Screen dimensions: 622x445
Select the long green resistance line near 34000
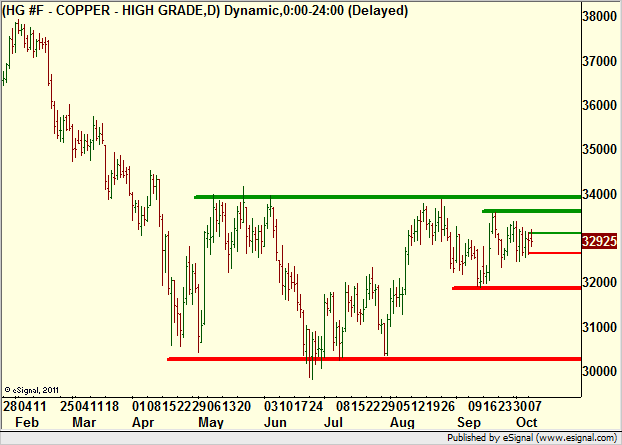(388, 197)
